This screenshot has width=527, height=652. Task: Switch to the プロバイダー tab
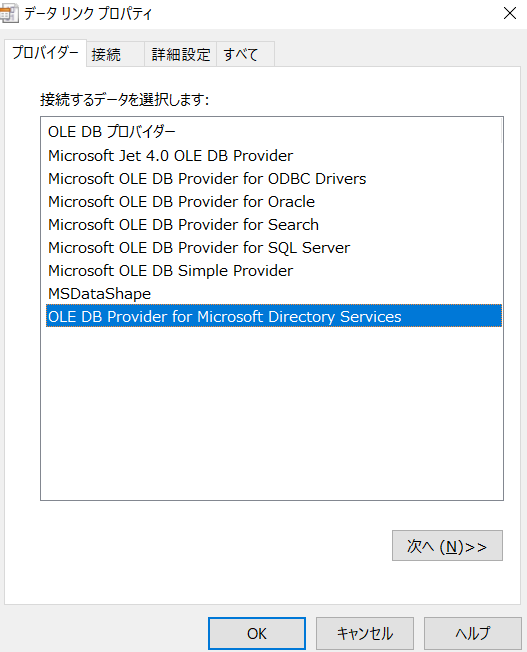[45, 53]
